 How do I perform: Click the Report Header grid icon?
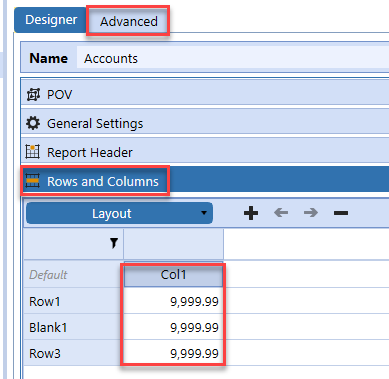(x=33, y=152)
